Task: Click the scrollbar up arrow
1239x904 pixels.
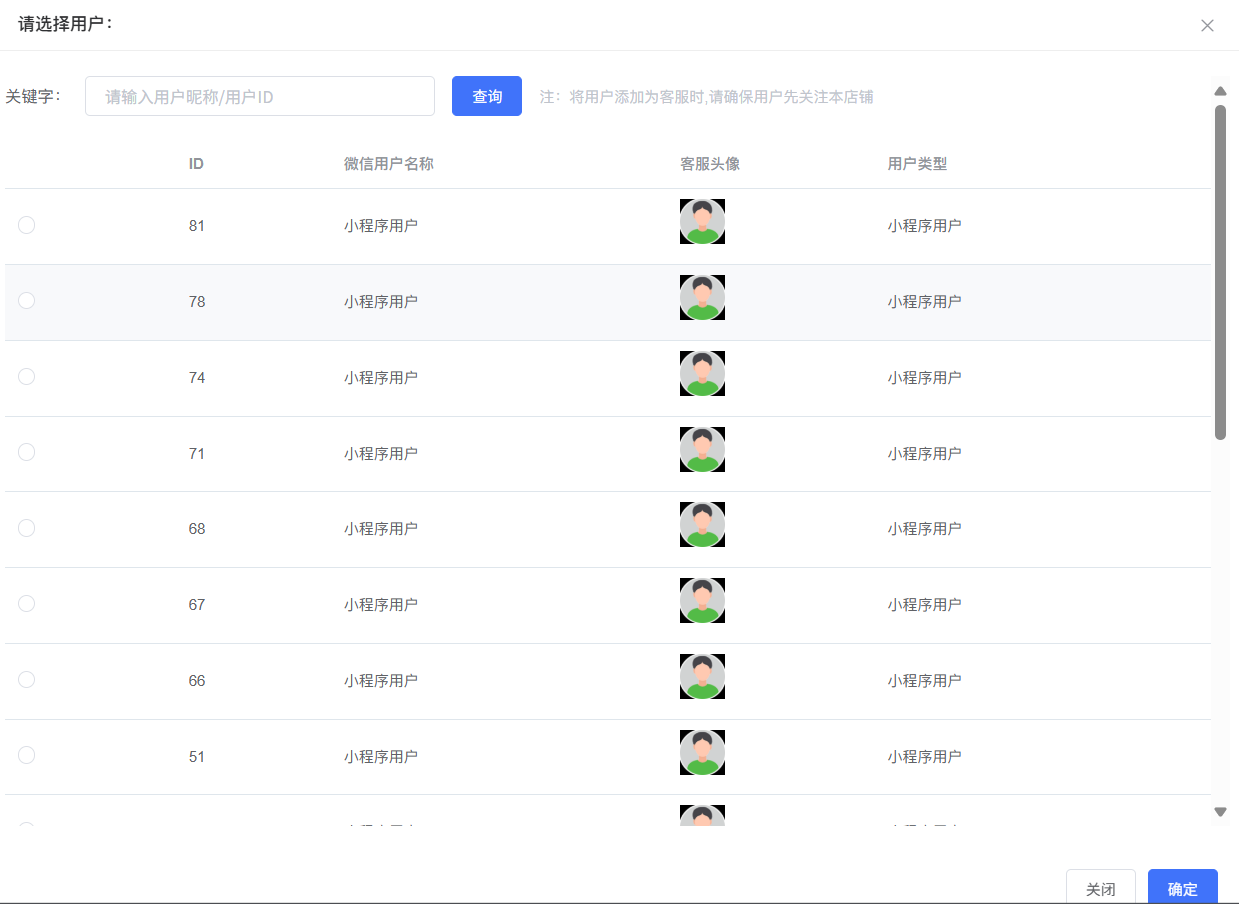Action: click(x=1220, y=91)
